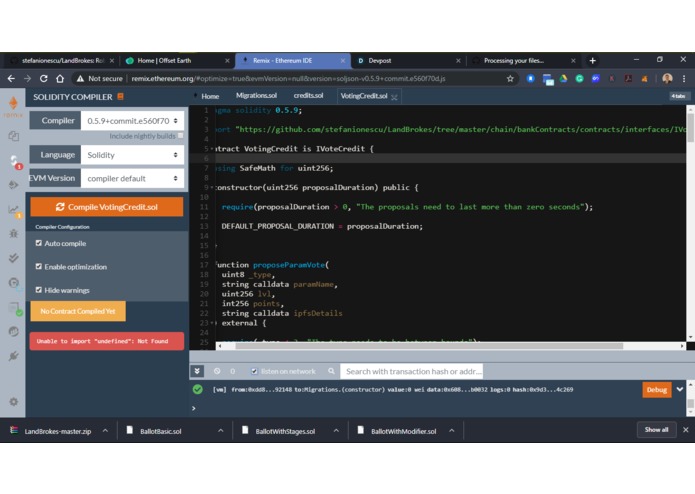Open the Solidity static analysis chart icon

point(14,210)
